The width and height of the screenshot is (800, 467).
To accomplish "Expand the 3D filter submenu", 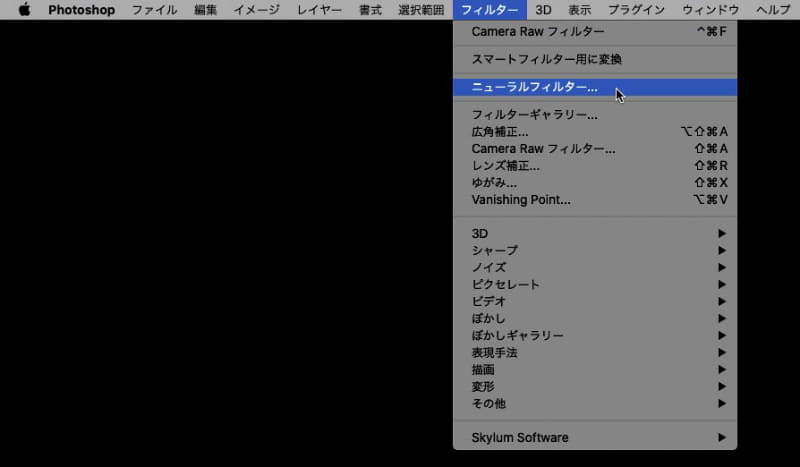I will (595, 234).
